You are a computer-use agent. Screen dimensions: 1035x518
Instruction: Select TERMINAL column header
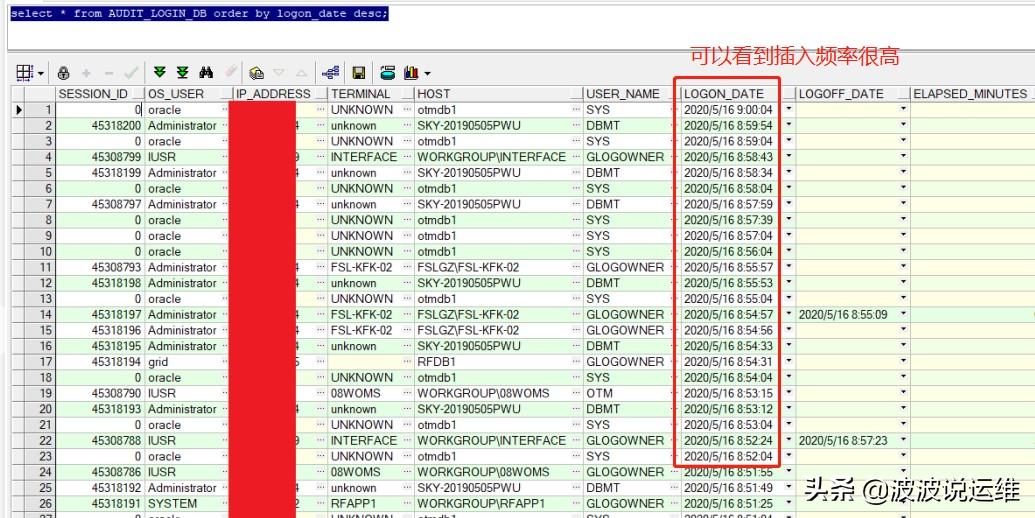coord(371,94)
